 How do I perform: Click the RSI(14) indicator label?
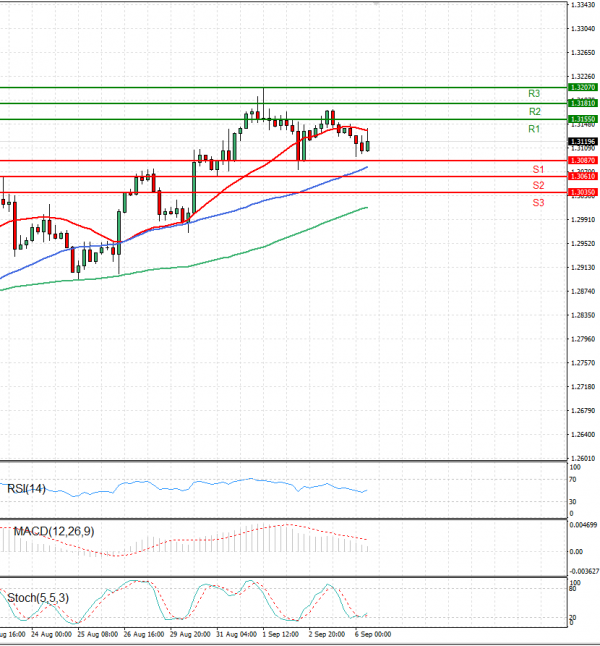coord(26,489)
